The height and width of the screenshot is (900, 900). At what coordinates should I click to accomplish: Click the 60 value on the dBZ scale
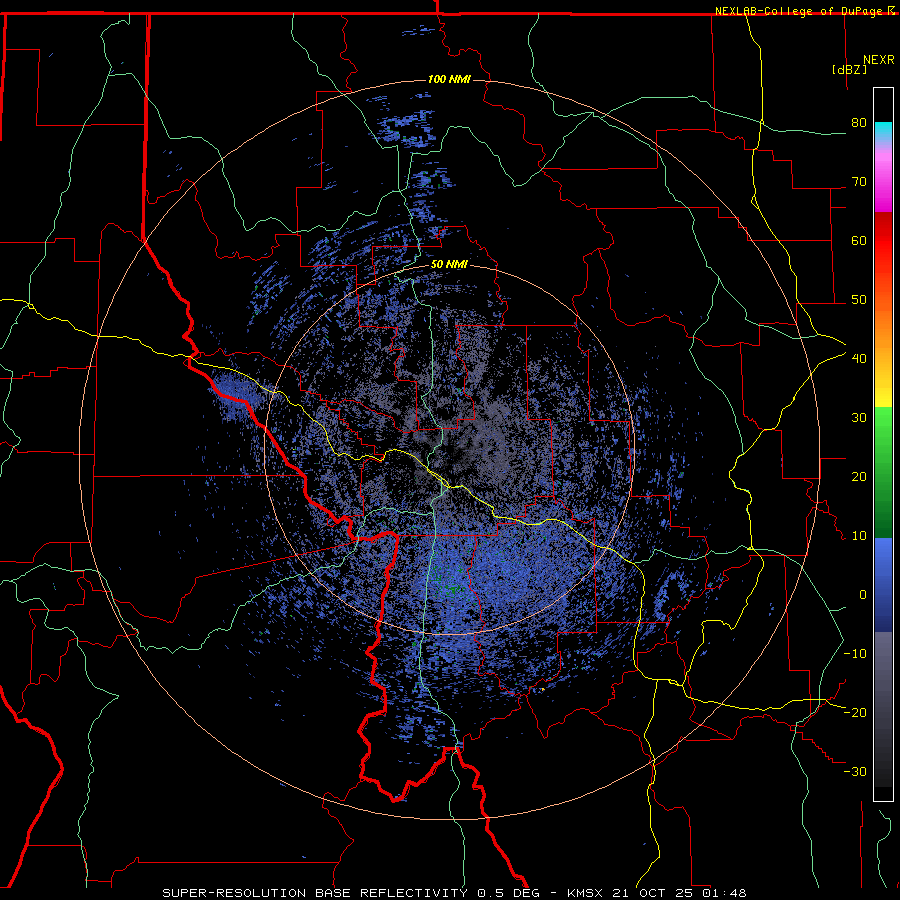(x=859, y=240)
